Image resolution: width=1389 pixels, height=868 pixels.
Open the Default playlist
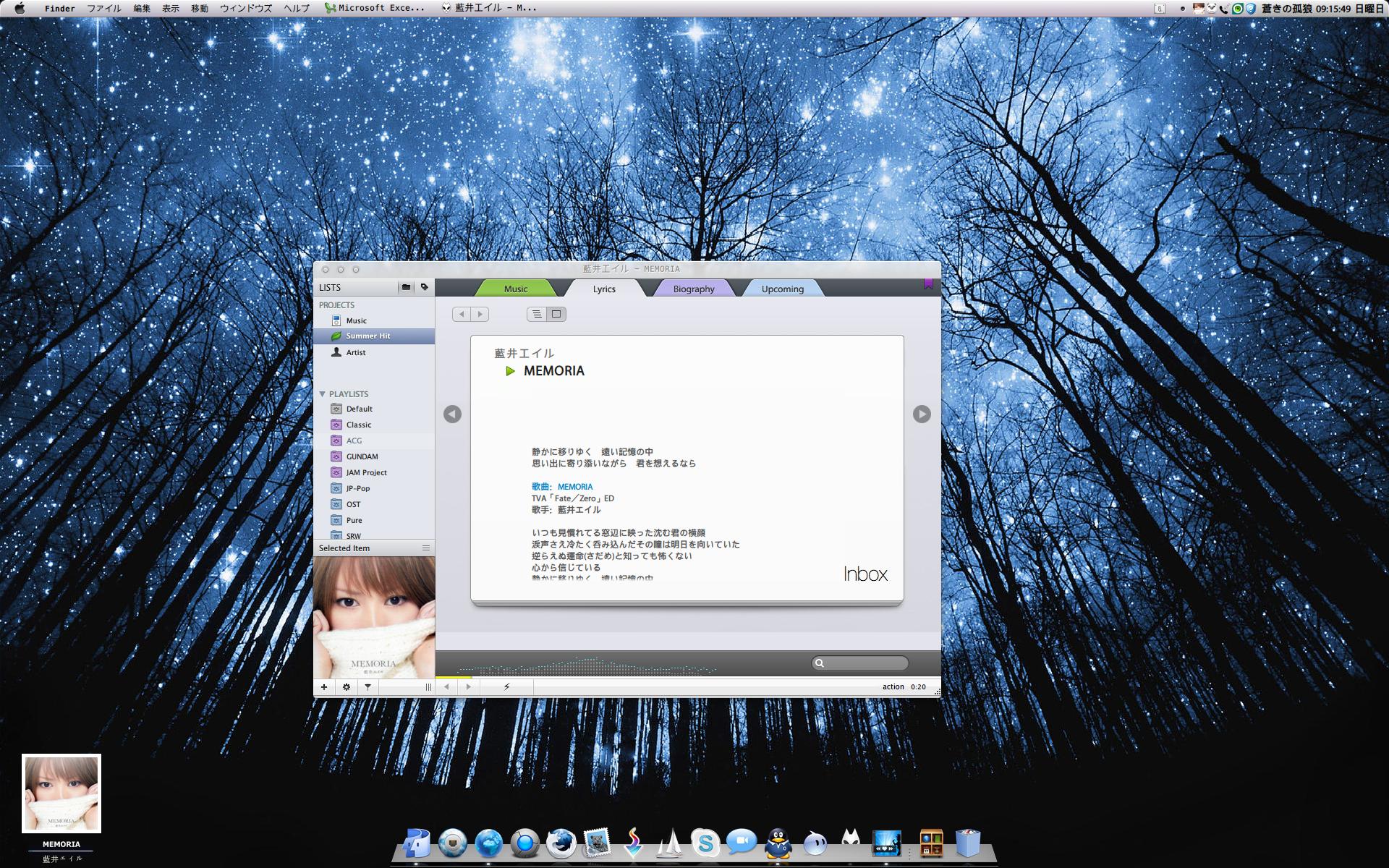374,409
